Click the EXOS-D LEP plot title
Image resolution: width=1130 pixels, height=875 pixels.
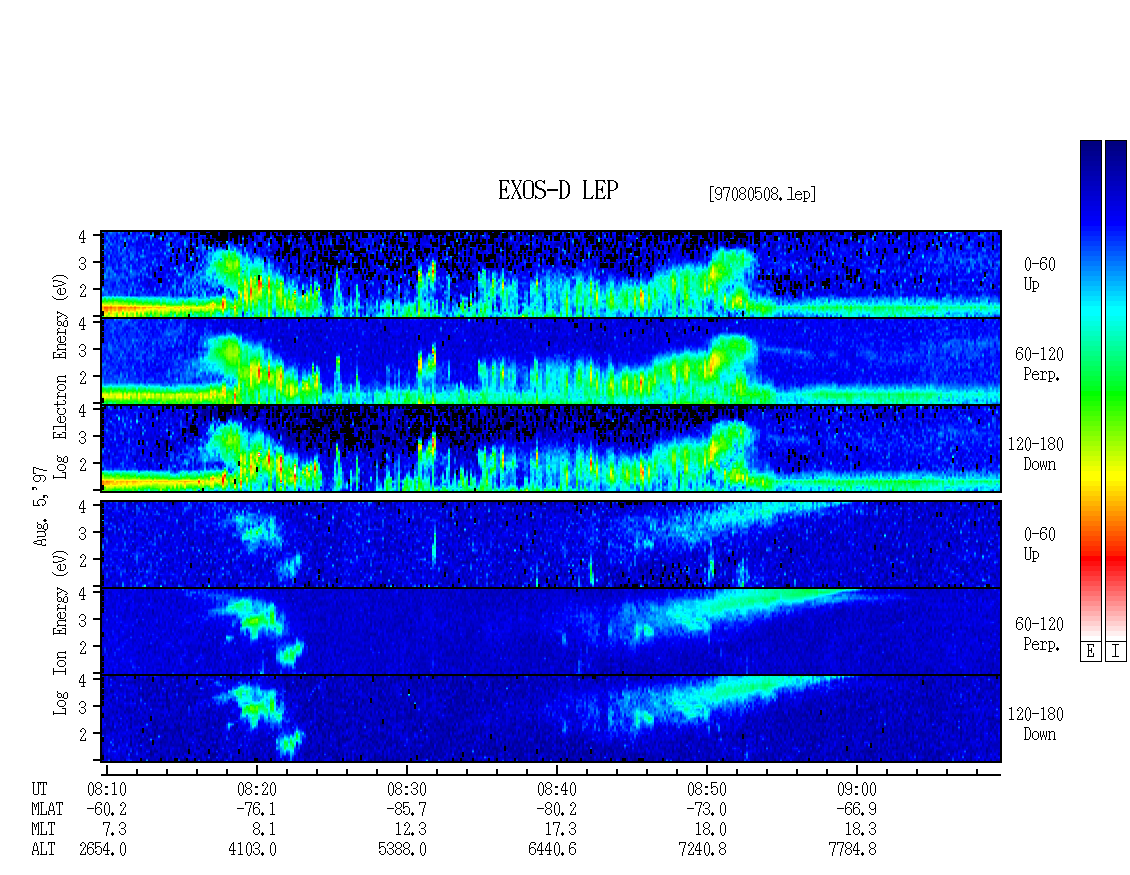point(558,191)
